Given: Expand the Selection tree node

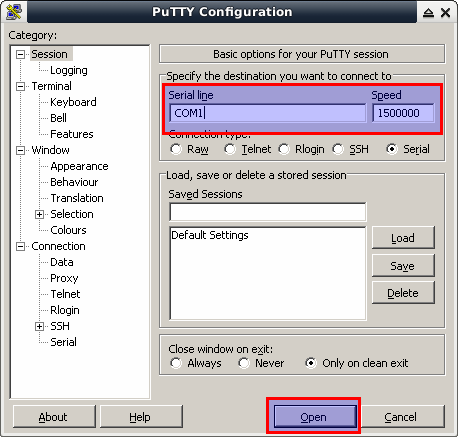Looking at the screenshot, I should coord(39,214).
